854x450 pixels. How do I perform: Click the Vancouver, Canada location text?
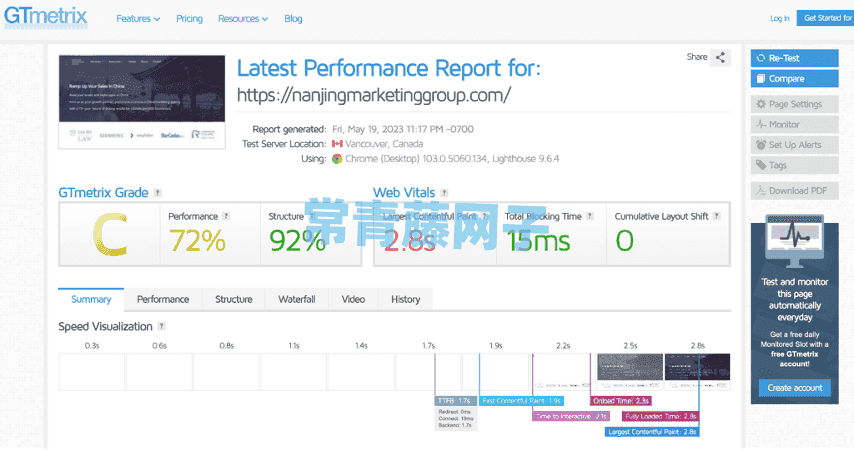[x=384, y=144]
